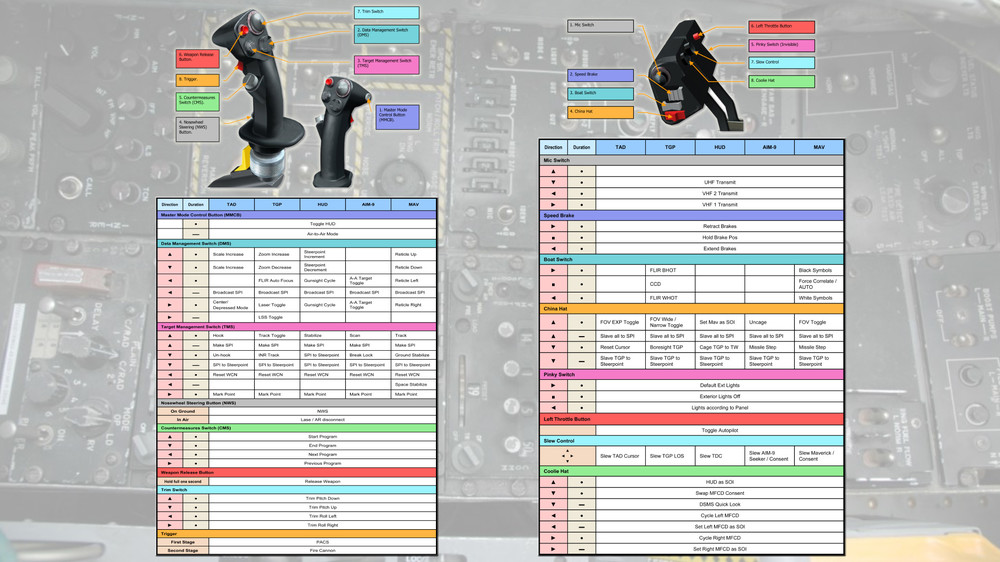Image resolution: width=1000 pixels, height=562 pixels.
Task: Click the 'Trim Pitch Down' cell
Action: [323, 499]
